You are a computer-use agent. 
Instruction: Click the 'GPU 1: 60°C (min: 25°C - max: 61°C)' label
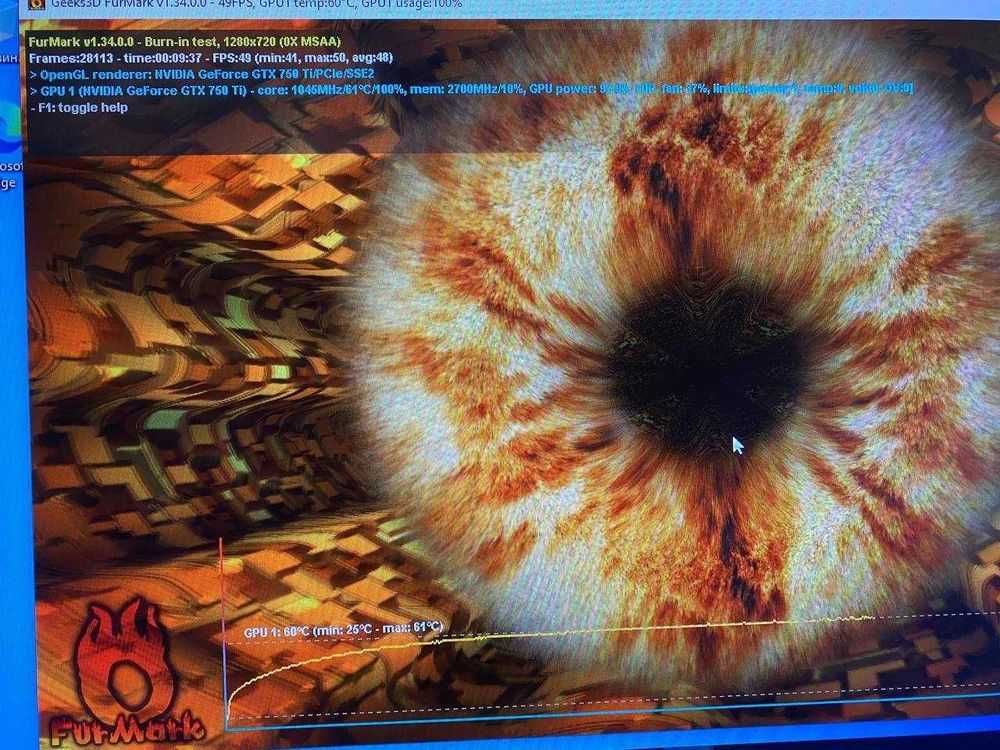pyautogui.click(x=342, y=630)
